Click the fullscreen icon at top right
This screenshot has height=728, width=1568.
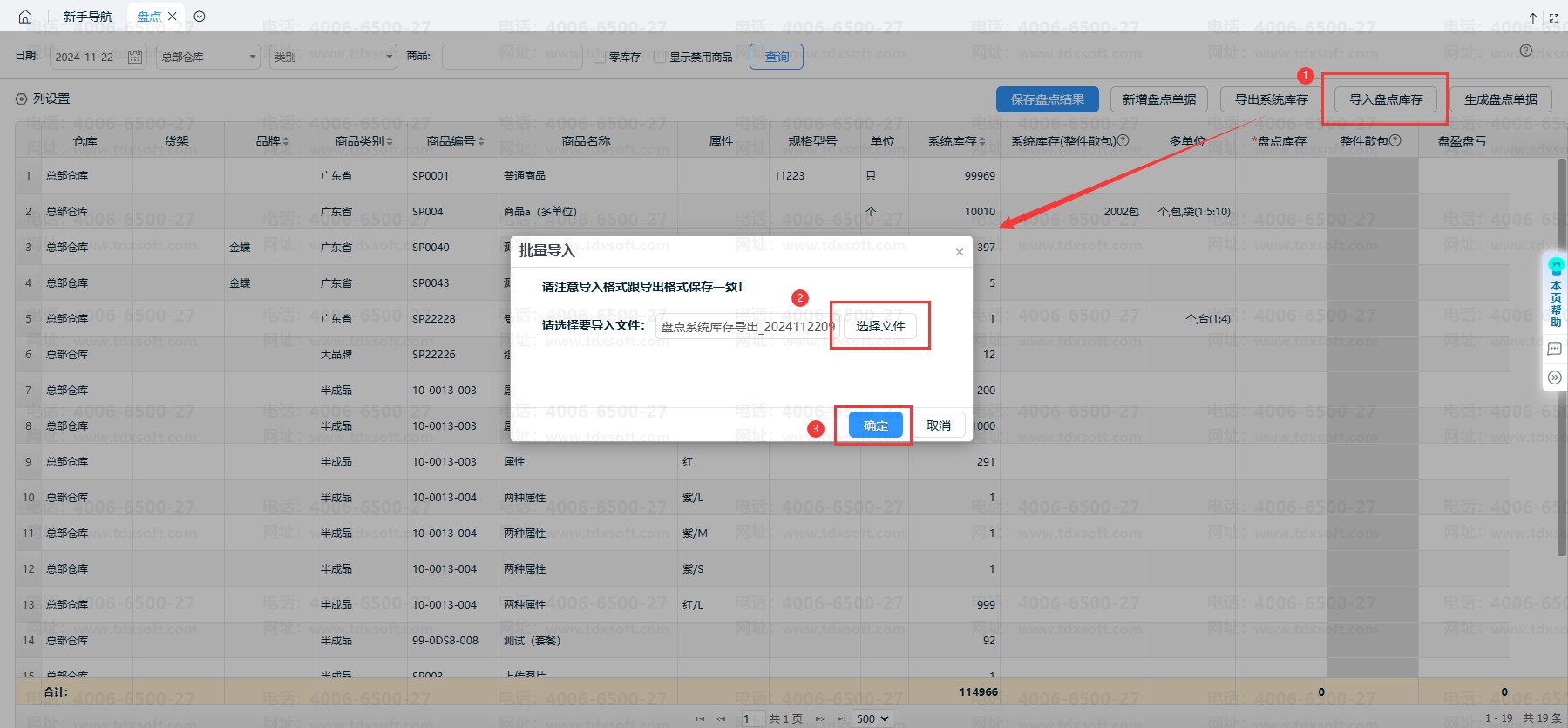point(1553,17)
